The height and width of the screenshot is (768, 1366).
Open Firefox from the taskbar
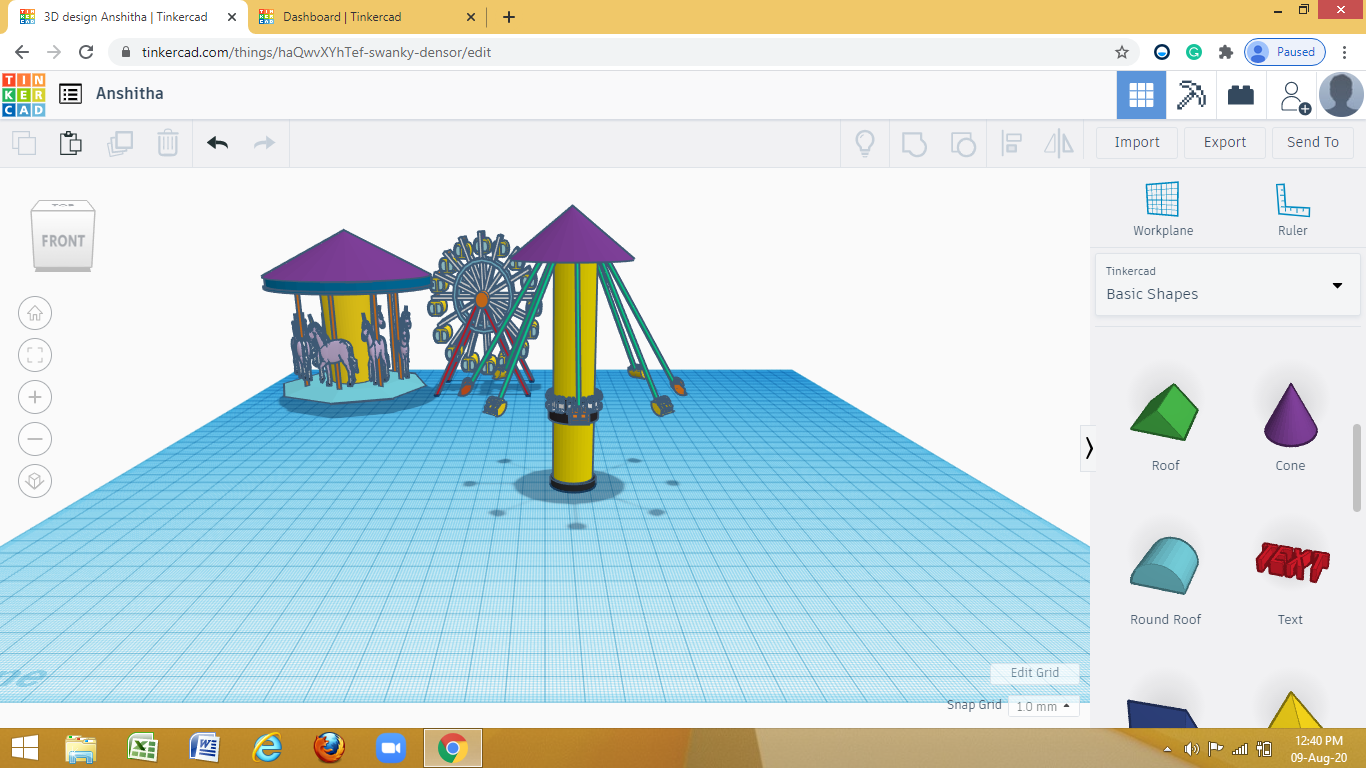329,748
